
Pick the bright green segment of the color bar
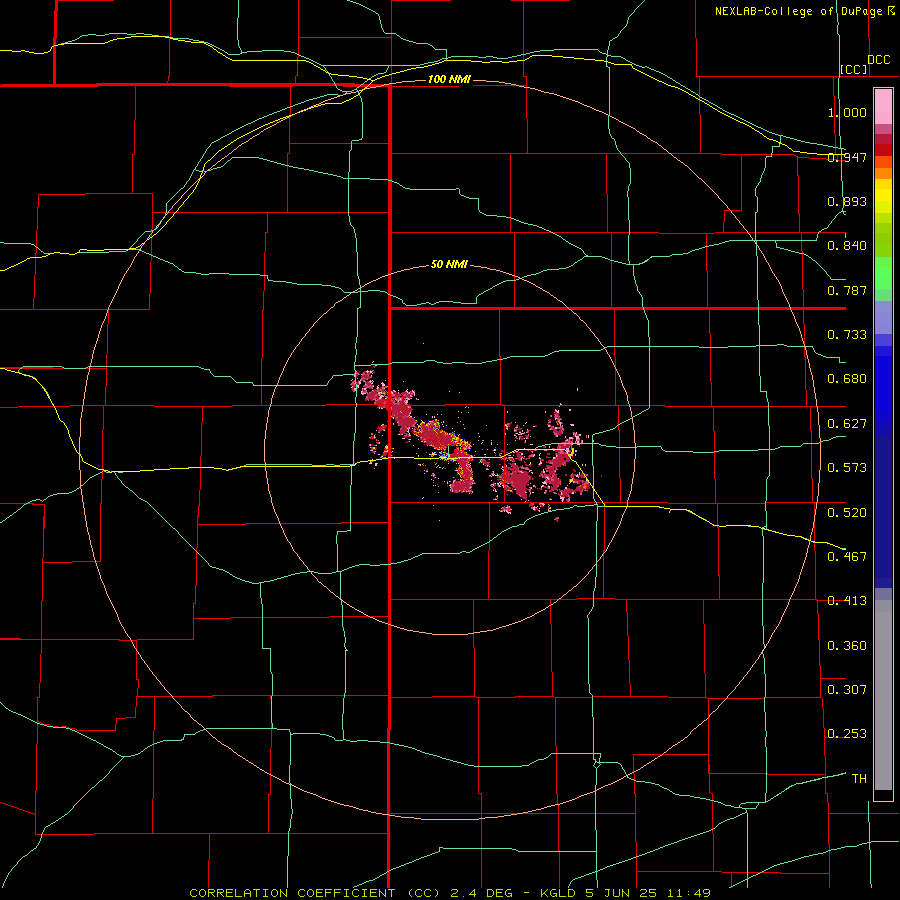coord(883,273)
